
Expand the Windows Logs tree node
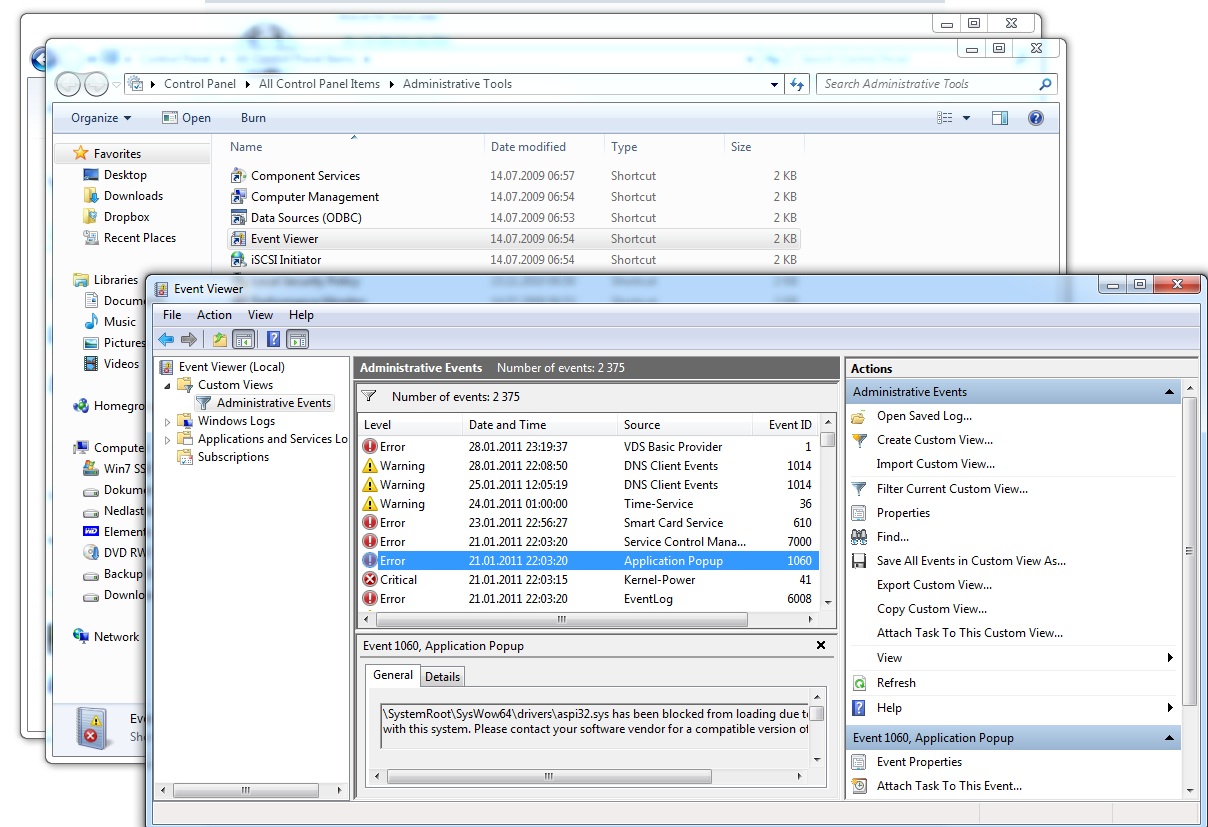click(x=168, y=422)
